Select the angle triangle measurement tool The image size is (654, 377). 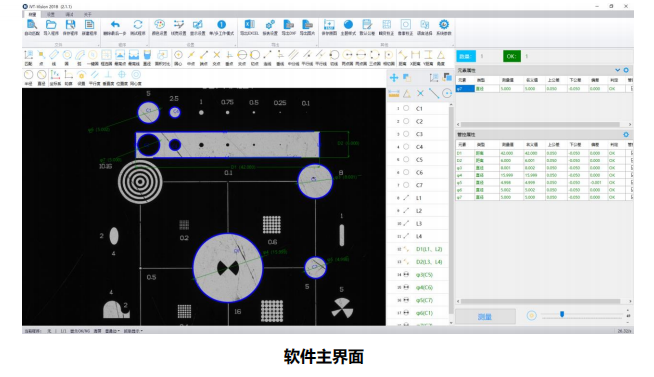(441, 55)
